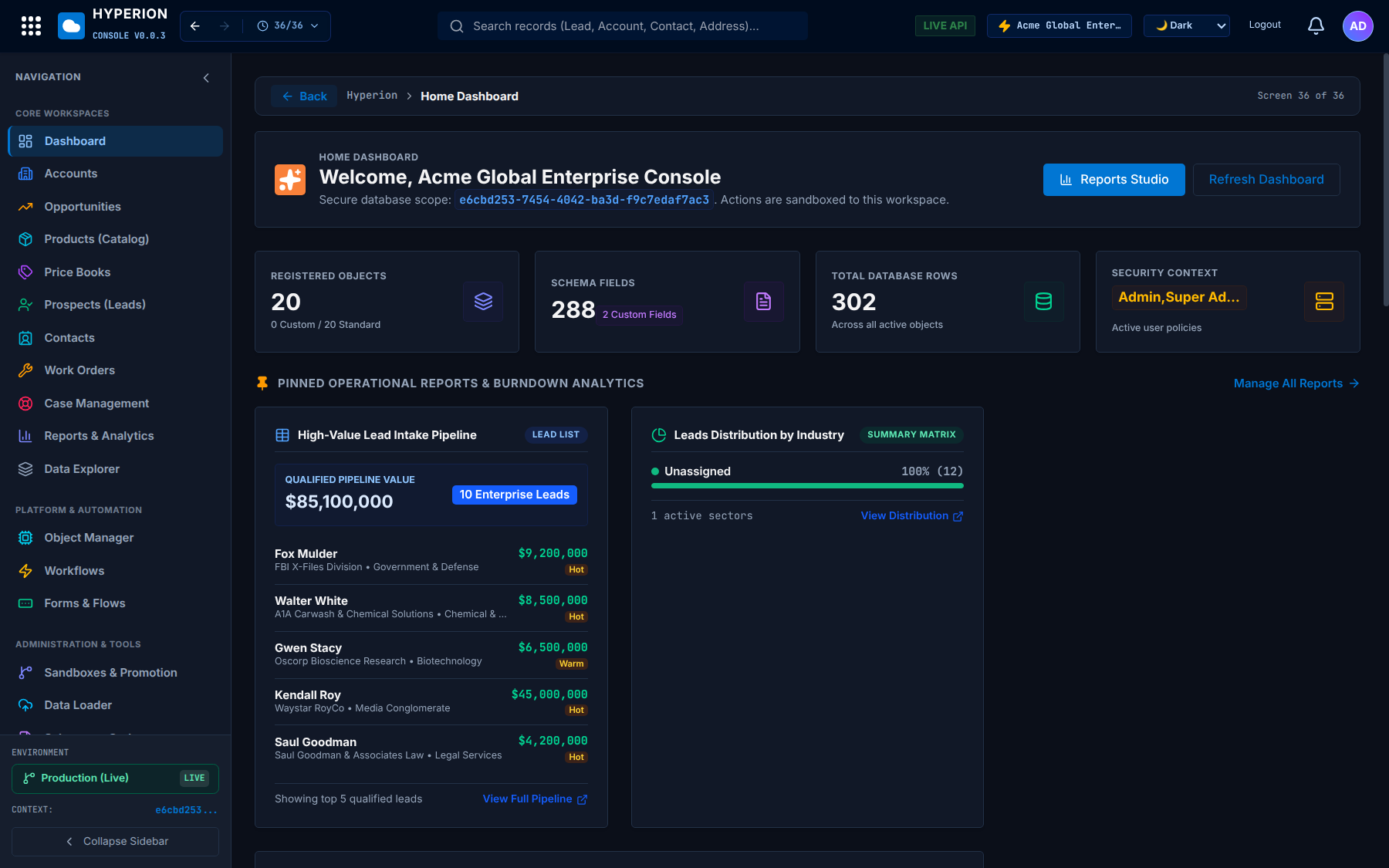Open the Production (Live) environment selector

(x=115, y=778)
